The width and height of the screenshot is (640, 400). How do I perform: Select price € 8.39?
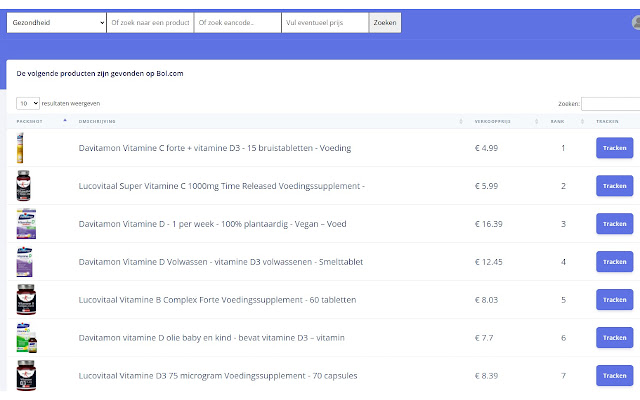[486, 376]
